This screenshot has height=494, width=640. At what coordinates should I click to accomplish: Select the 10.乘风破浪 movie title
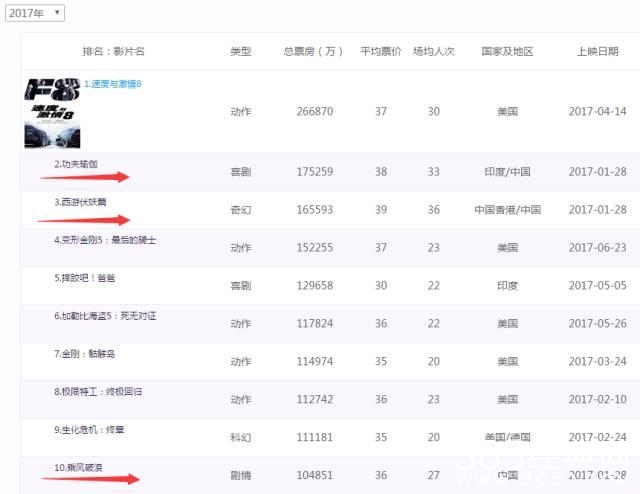pos(80,468)
